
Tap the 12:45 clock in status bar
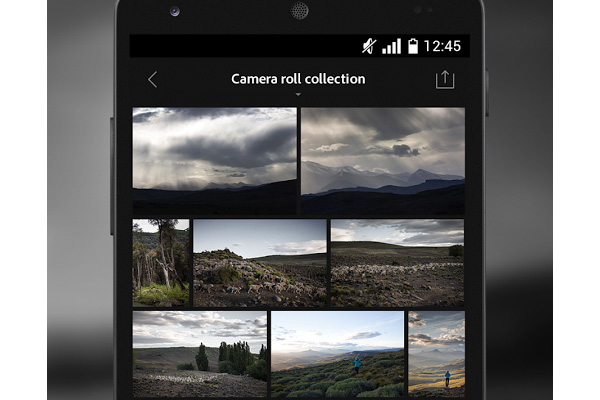pos(442,46)
